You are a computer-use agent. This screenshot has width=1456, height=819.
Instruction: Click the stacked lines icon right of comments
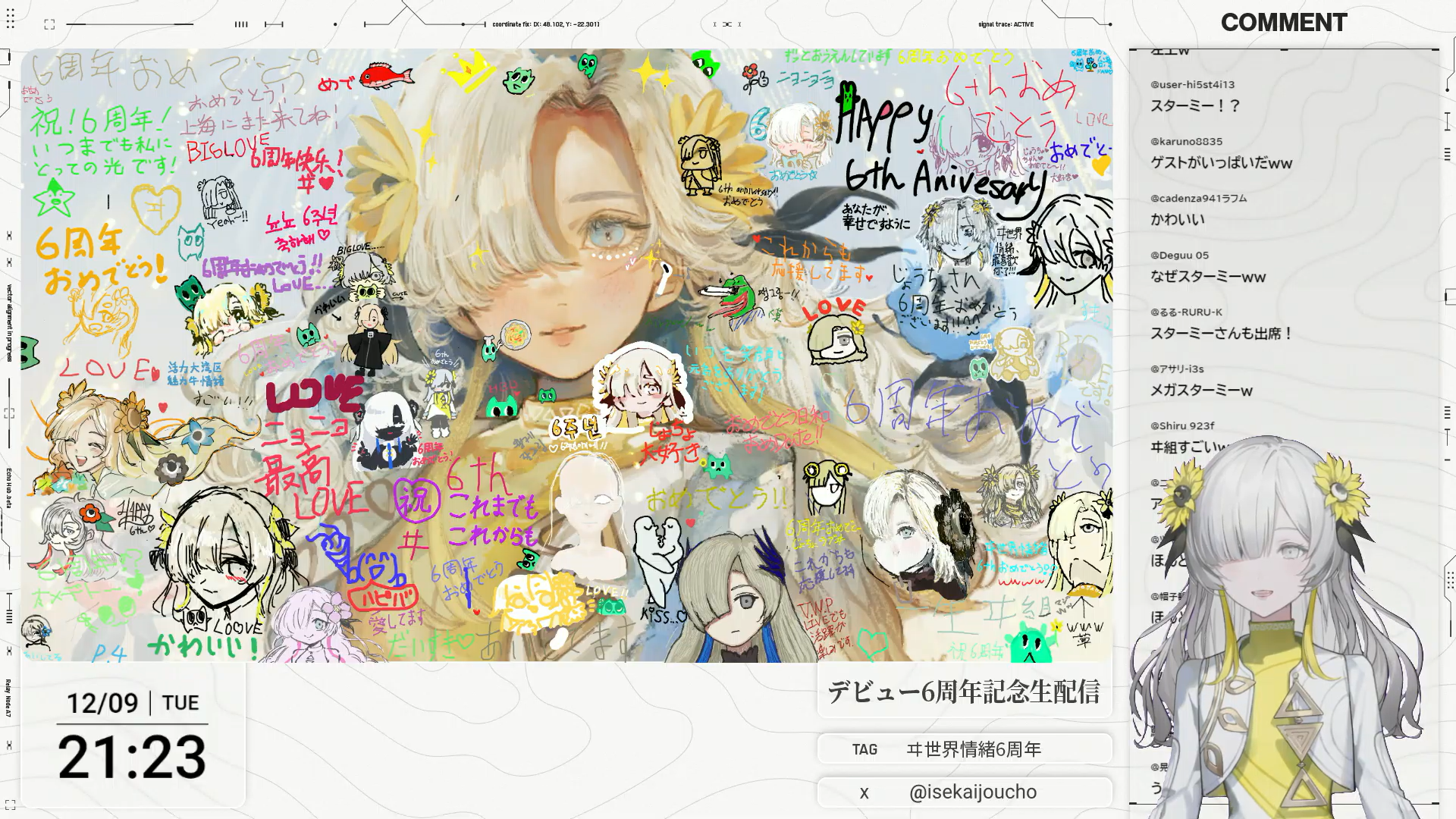[x=1447, y=155]
